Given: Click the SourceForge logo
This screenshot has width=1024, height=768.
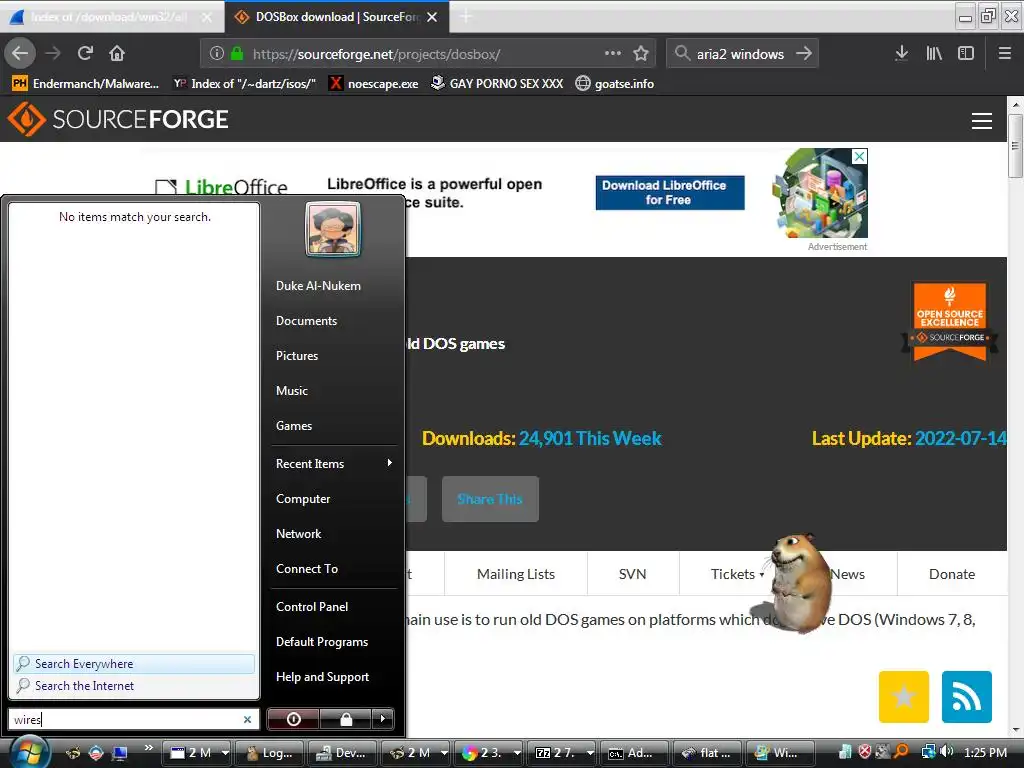Looking at the screenshot, I should pos(118,119).
